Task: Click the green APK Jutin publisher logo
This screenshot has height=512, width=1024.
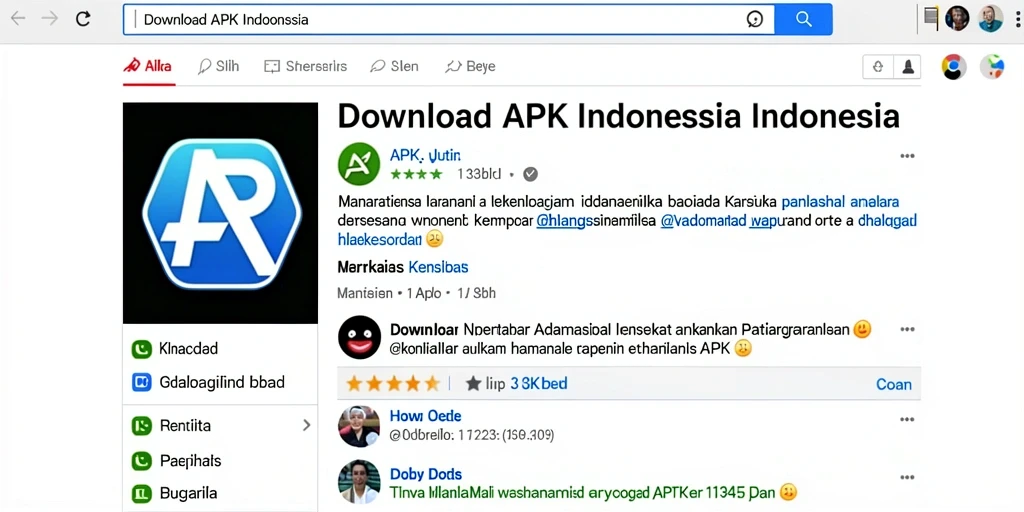Action: (x=359, y=164)
